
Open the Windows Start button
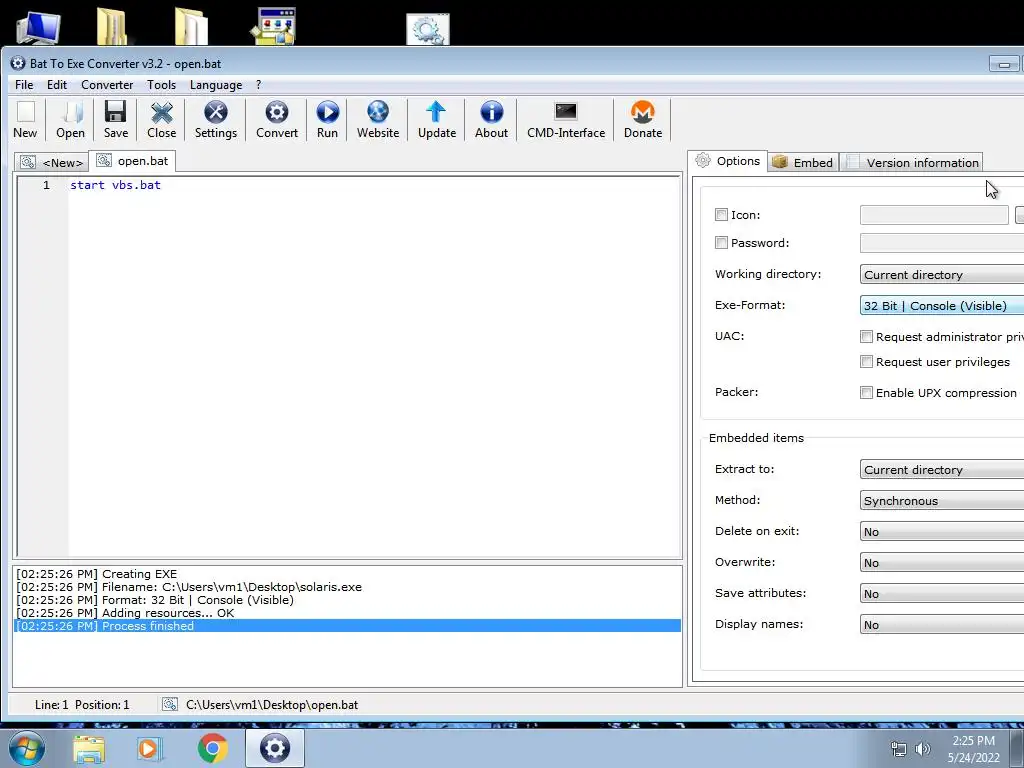(x=27, y=748)
